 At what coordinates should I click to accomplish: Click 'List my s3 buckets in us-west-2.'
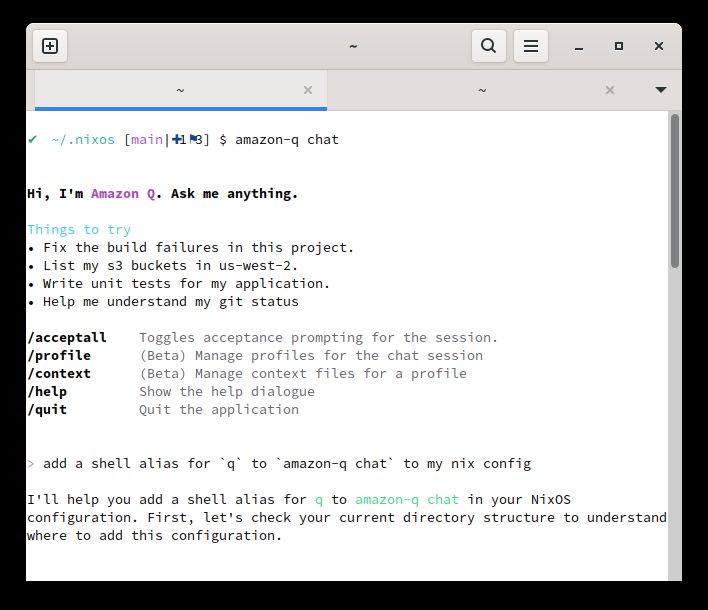(170, 265)
